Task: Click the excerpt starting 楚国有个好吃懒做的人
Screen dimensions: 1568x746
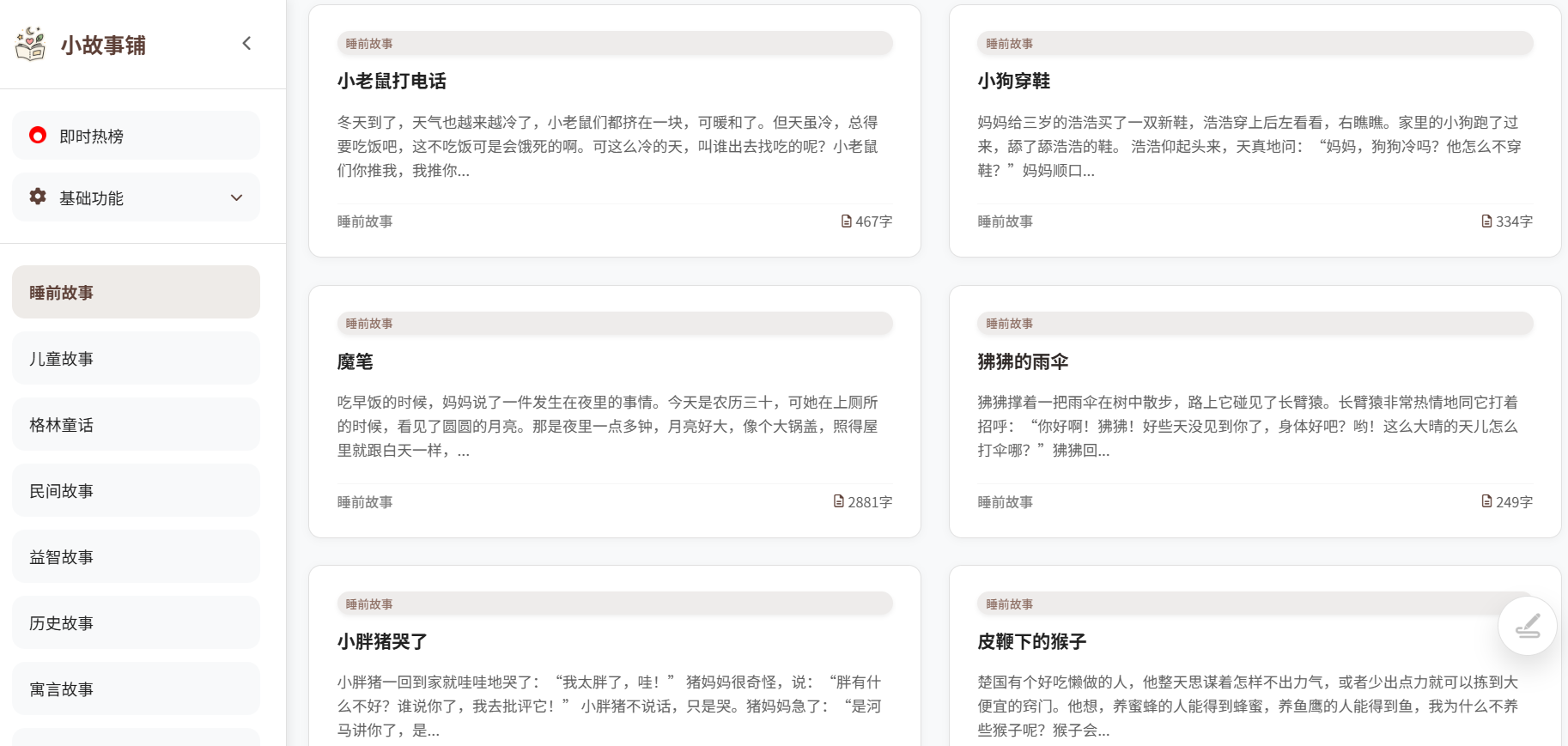Action: coord(1249,707)
